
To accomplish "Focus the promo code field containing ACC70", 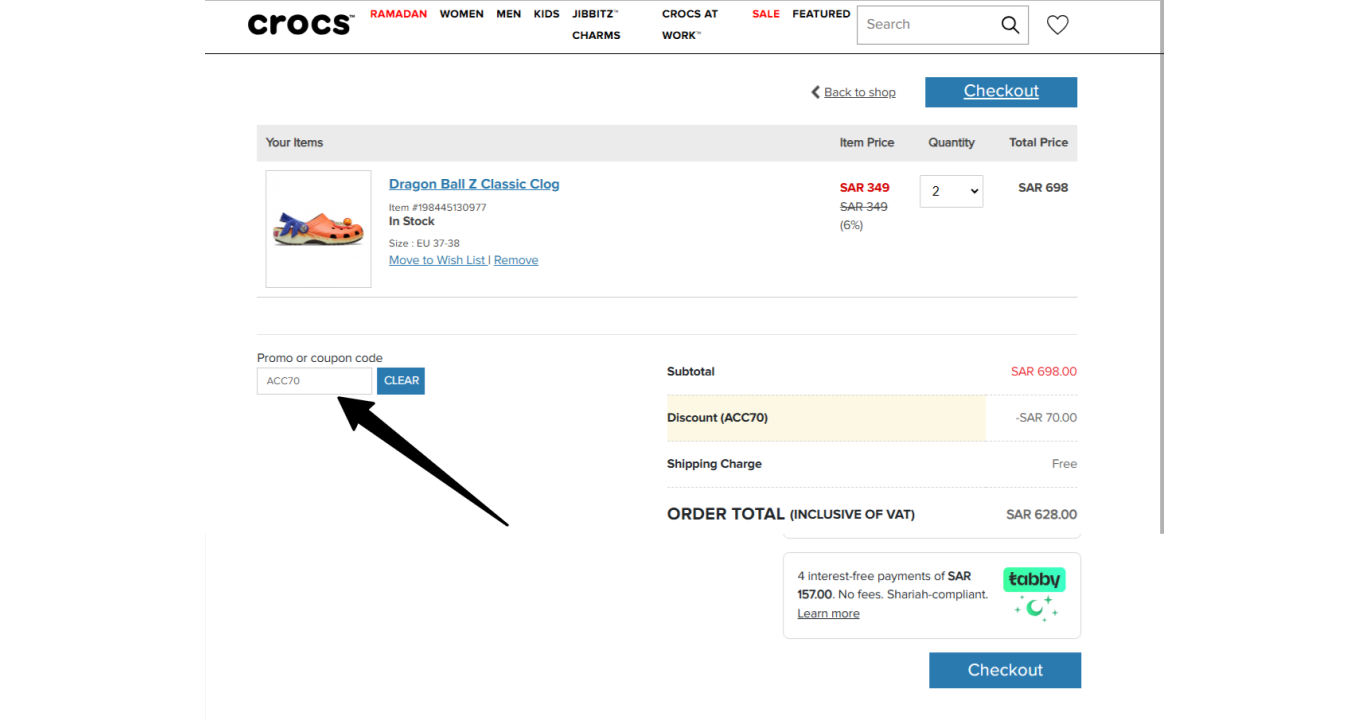I will (314, 381).
